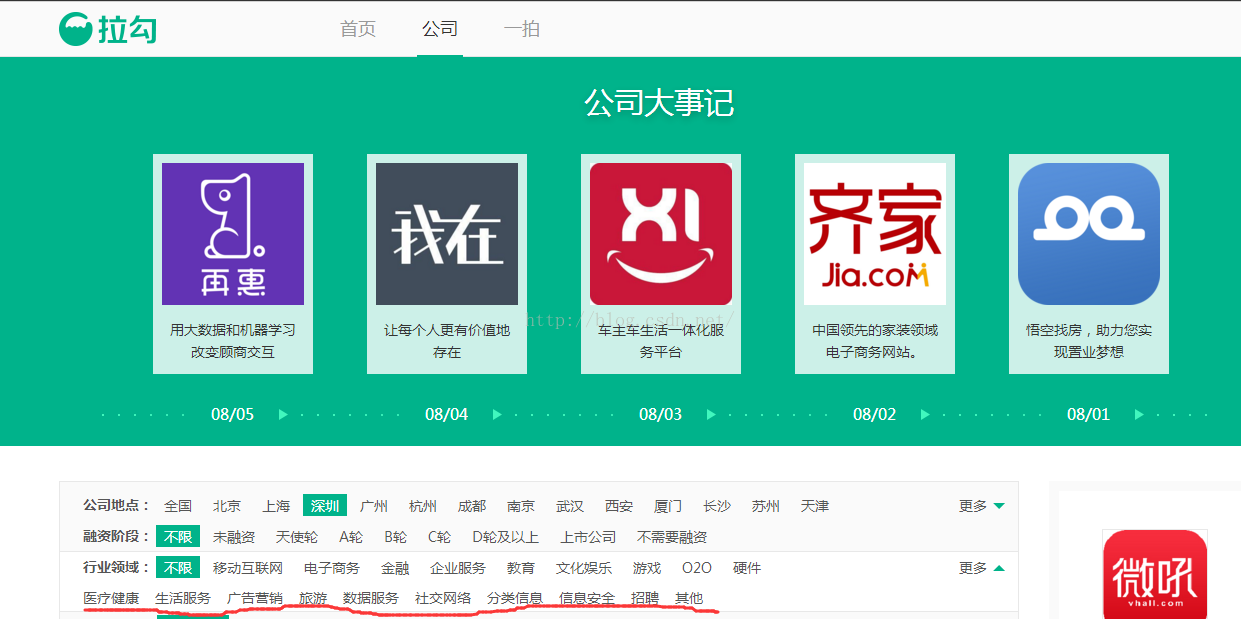This screenshot has height=619, width=1241.
Task: Click the arrow after 08/01
Action: click(x=1139, y=414)
